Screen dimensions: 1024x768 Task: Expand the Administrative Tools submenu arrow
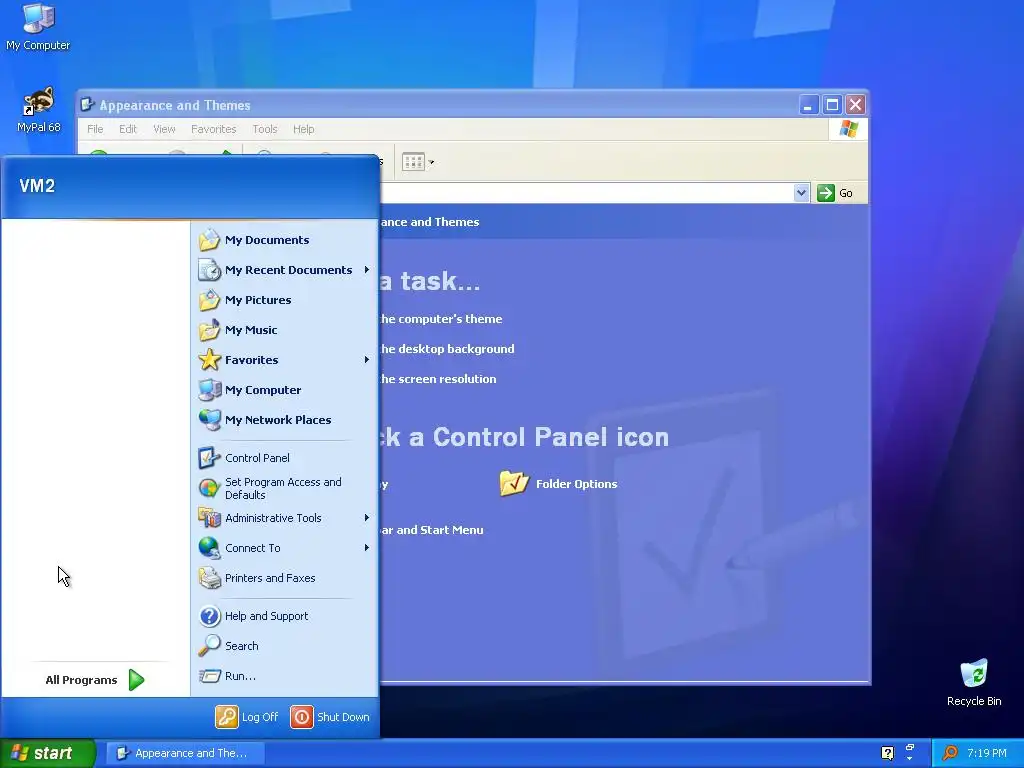[367, 518]
